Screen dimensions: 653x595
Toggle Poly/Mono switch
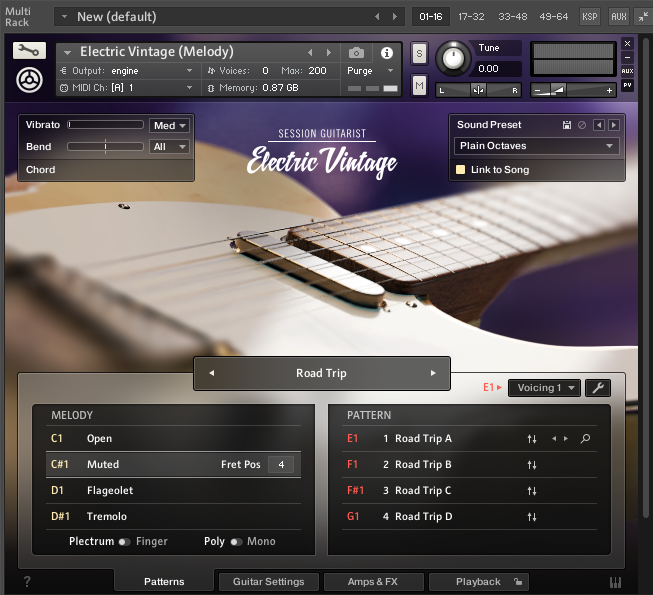click(x=236, y=542)
